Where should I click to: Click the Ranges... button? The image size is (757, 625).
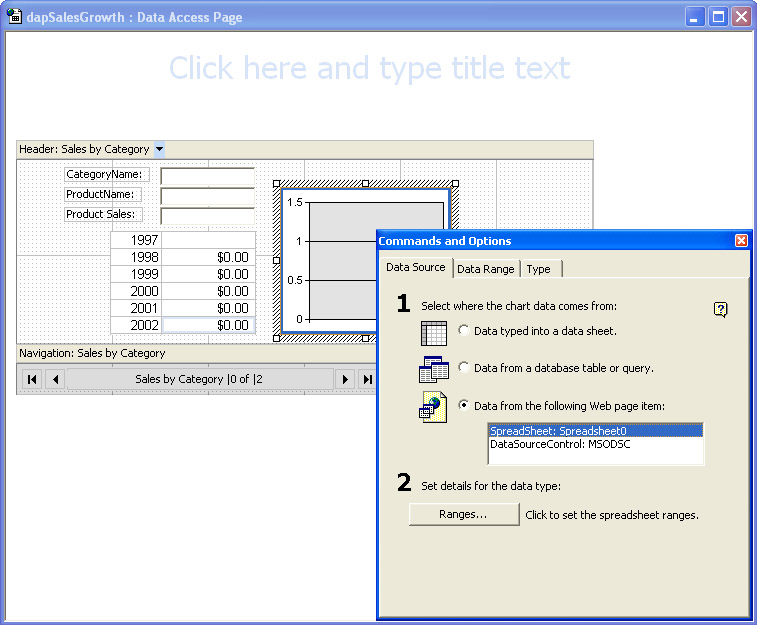pyautogui.click(x=464, y=514)
